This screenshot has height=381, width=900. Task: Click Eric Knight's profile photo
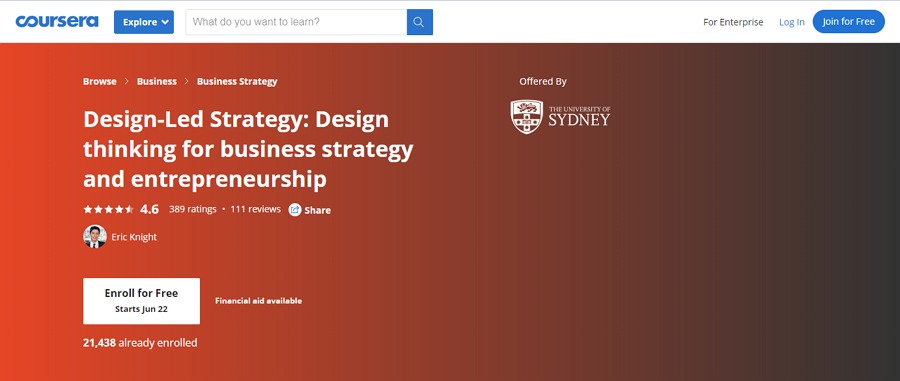[95, 236]
